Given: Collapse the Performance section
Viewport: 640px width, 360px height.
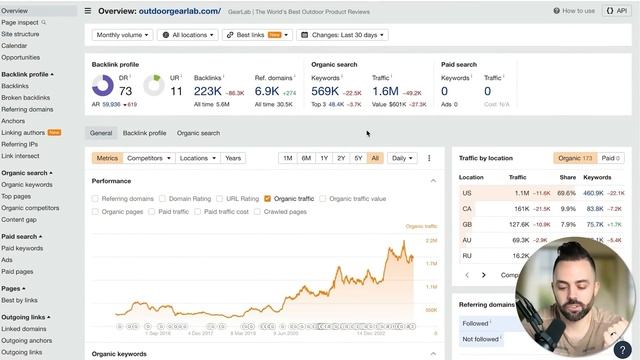Looking at the screenshot, I should [x=433, y=181].
